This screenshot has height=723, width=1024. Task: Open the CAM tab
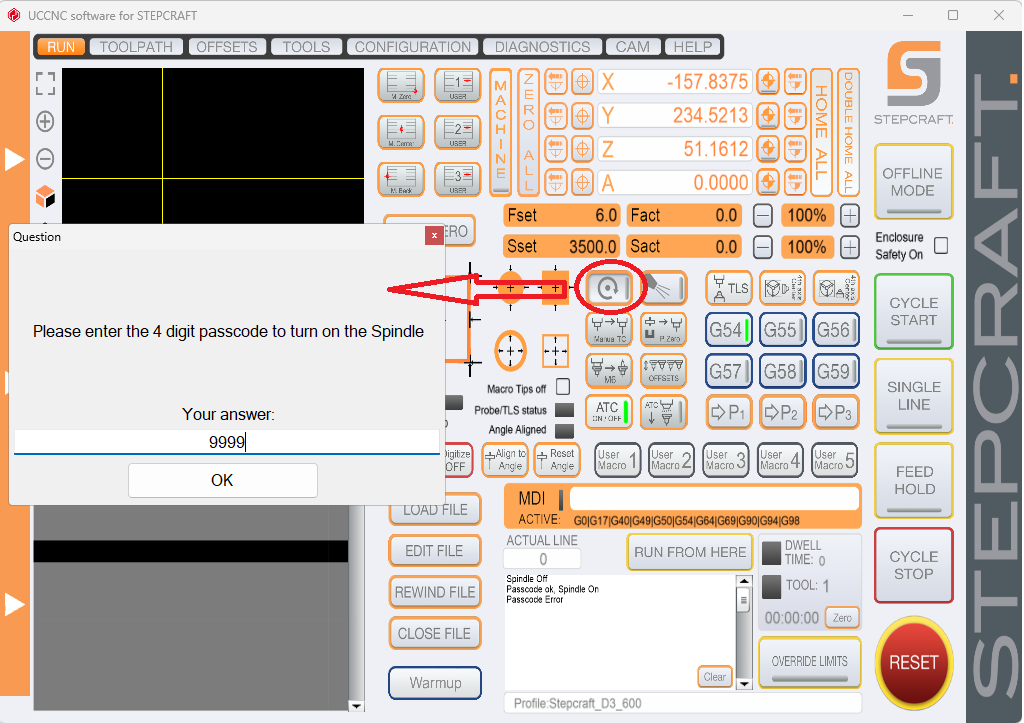(632, 47)
